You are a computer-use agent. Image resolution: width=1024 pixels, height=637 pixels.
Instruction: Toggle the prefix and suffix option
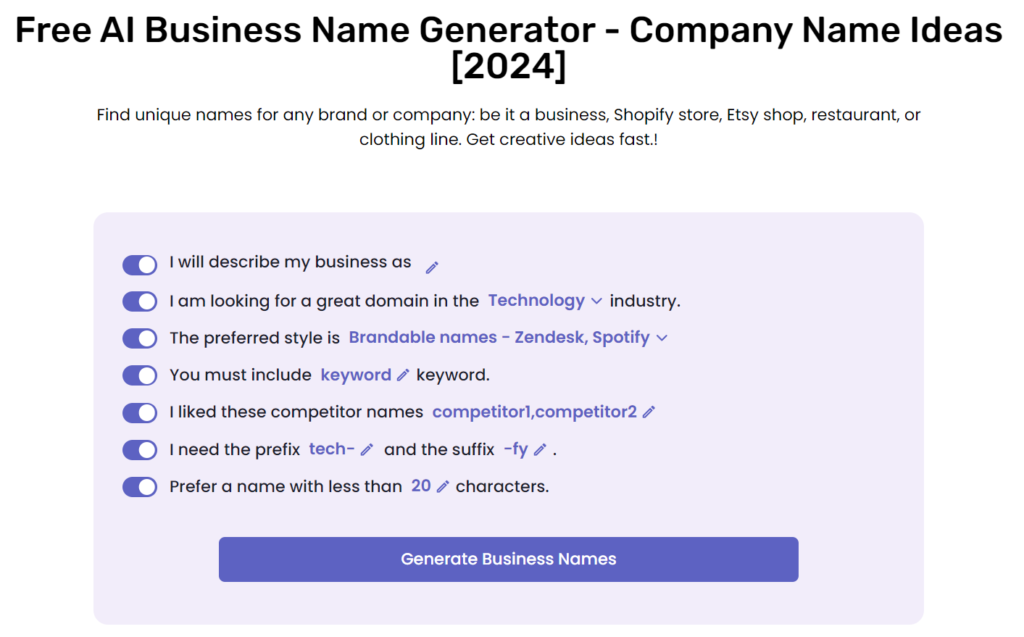(139, 450)
